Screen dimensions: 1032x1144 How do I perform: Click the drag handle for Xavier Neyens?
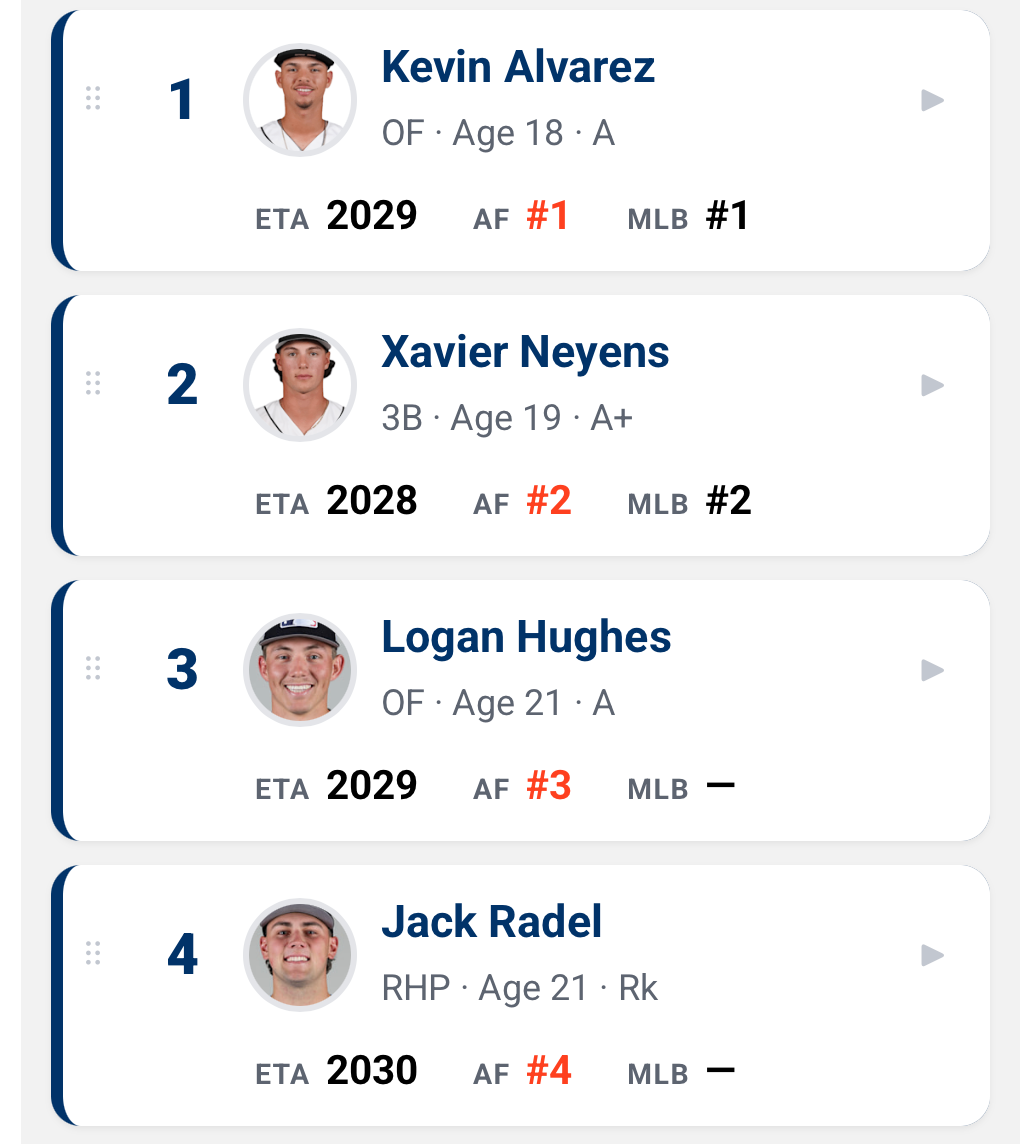(x=93, y=383)
